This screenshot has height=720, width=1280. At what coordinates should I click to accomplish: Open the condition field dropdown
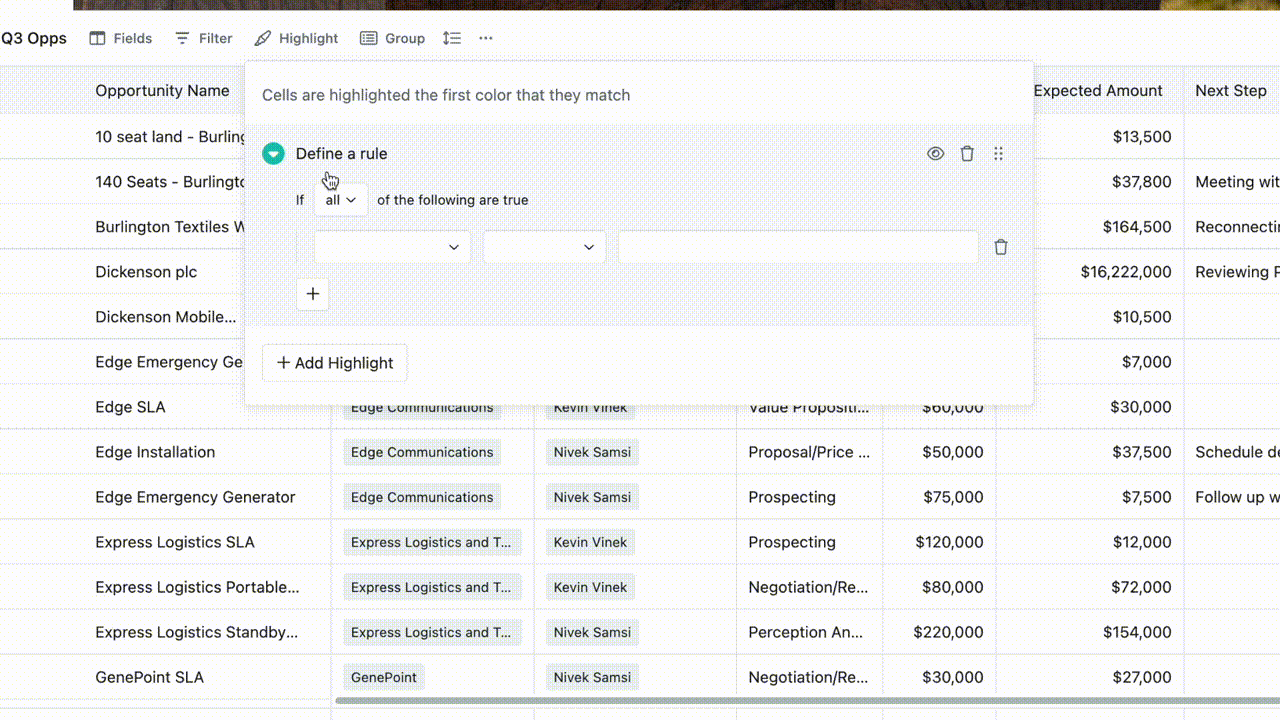point(392,247)
